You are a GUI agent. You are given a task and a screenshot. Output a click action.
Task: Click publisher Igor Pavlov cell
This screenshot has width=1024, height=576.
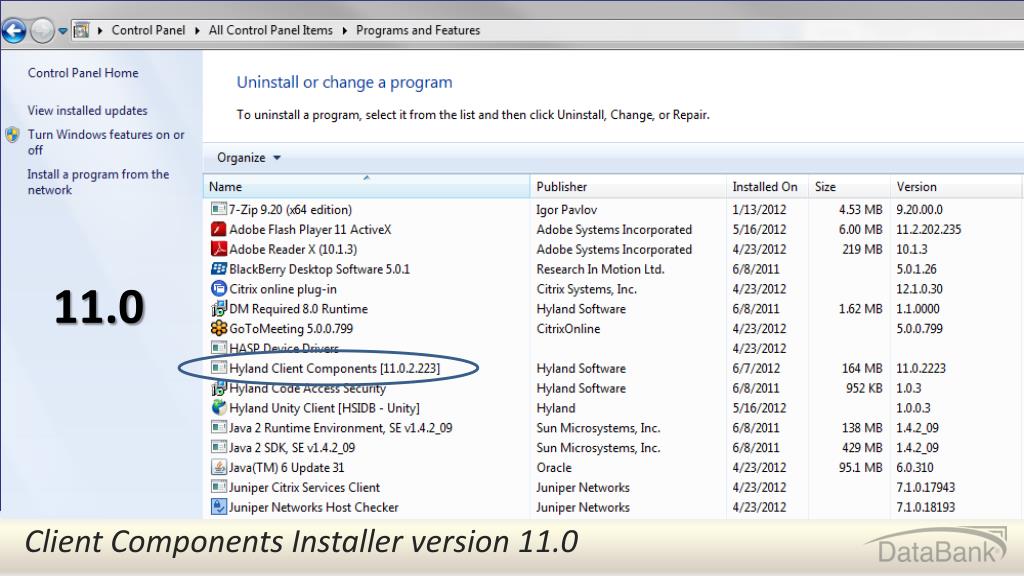click(567, 210)
